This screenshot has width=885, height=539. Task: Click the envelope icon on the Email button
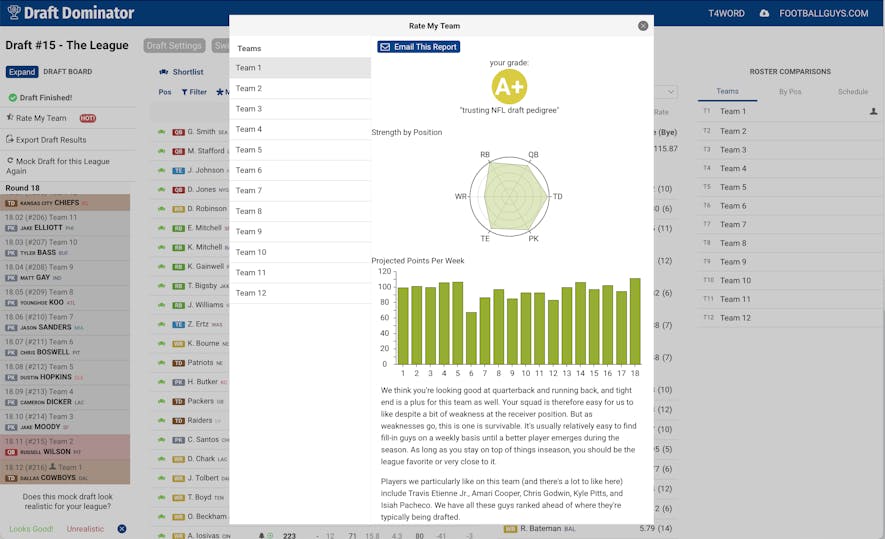click(385, 47)
